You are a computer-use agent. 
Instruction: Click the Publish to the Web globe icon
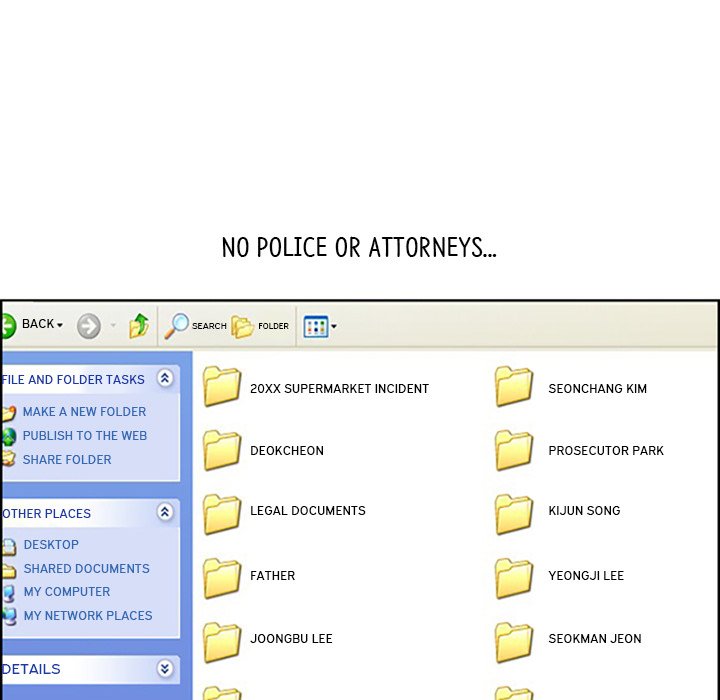coord(9,436)
